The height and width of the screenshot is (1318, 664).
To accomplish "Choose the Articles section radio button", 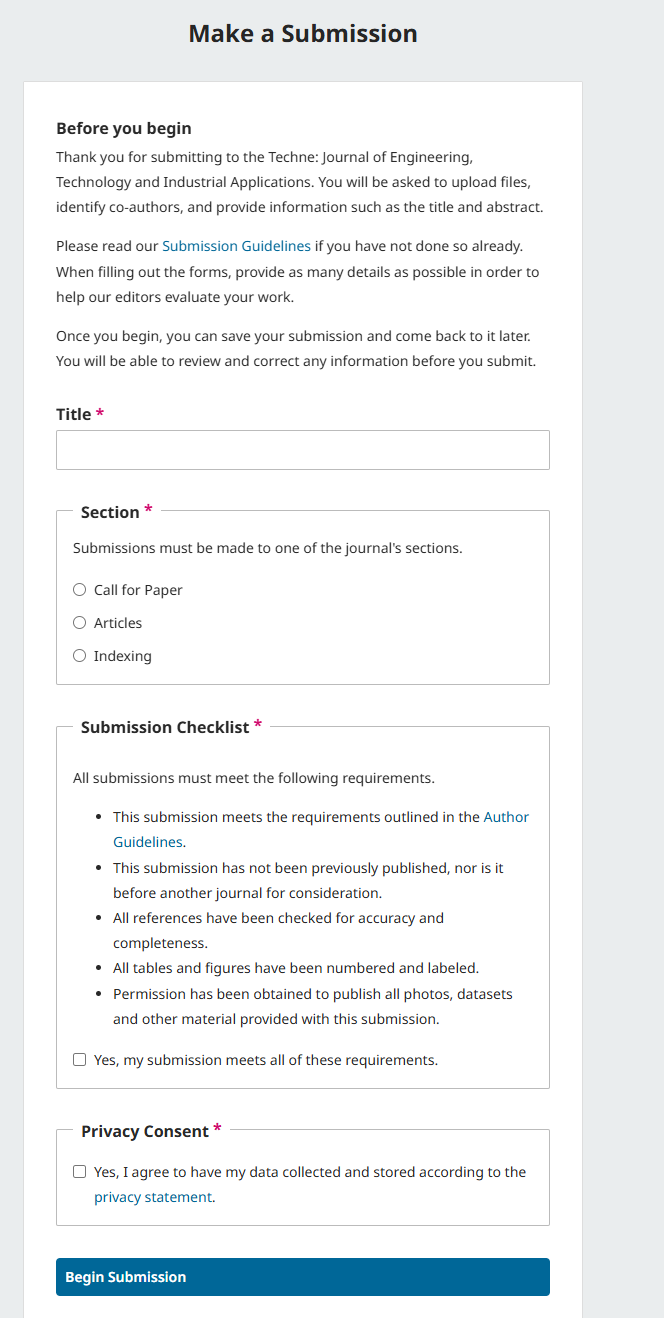I will point(80,623).
